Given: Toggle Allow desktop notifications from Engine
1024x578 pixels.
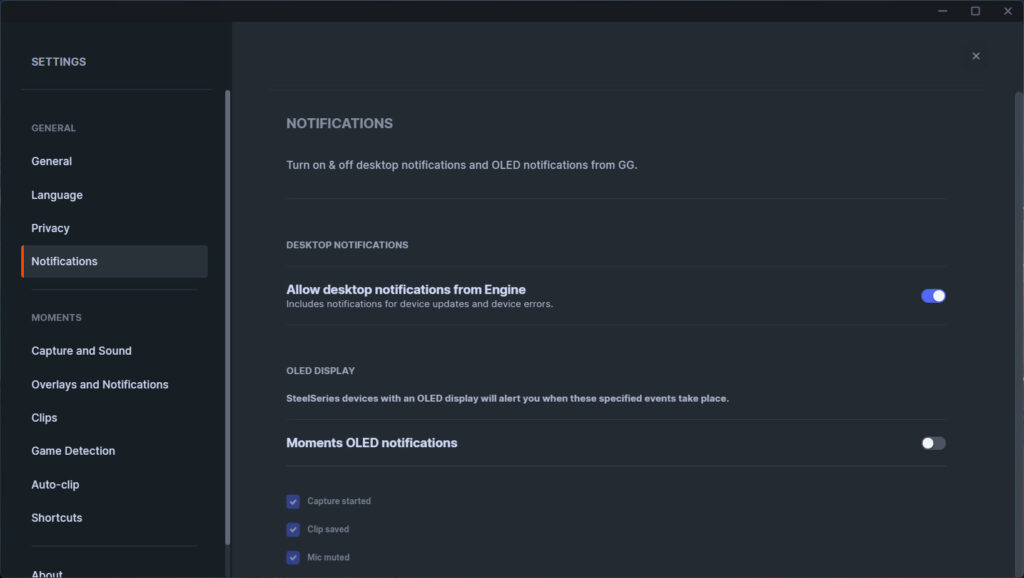Looking at the screenshot, I should coord(933,296).
